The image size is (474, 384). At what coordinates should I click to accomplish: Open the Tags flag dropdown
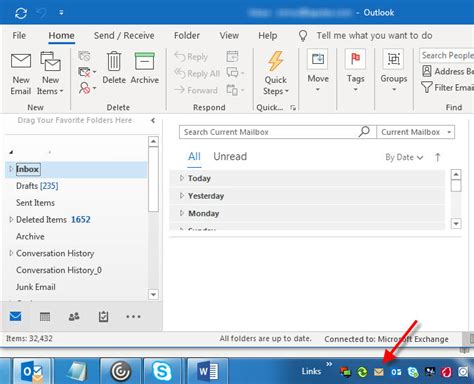tap(355, 71)
